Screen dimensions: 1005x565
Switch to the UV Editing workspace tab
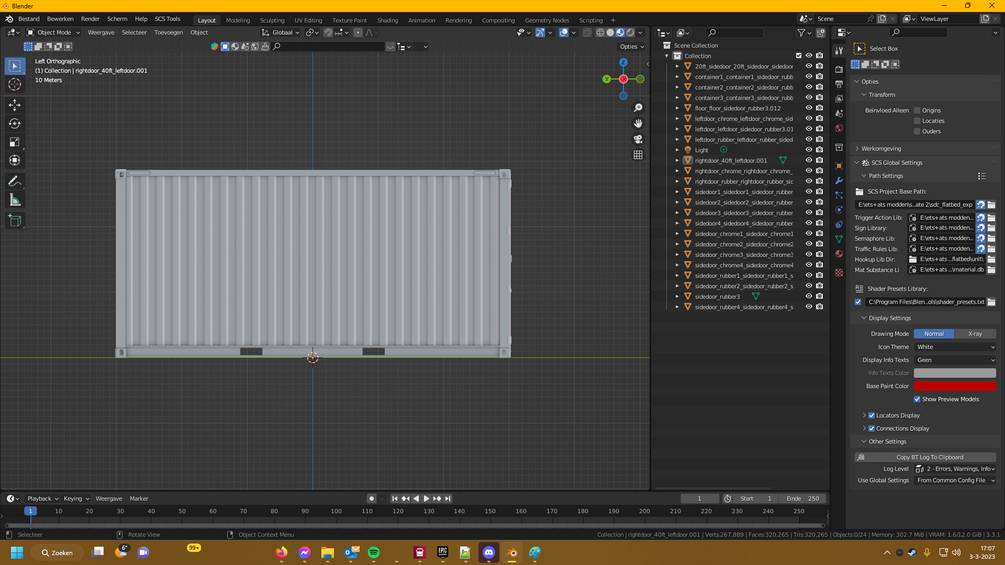[x=308, y=20]
